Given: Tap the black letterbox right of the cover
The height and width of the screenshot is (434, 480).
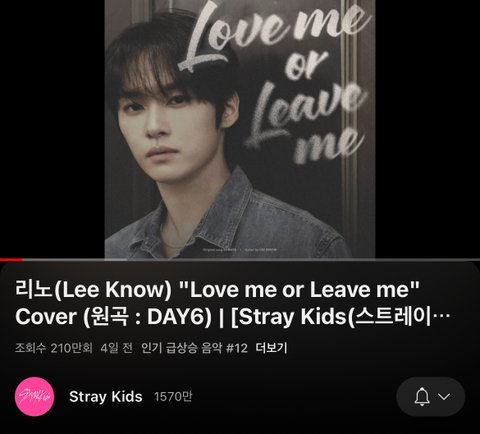Looking at the screenshot, I should click(427, 129).
